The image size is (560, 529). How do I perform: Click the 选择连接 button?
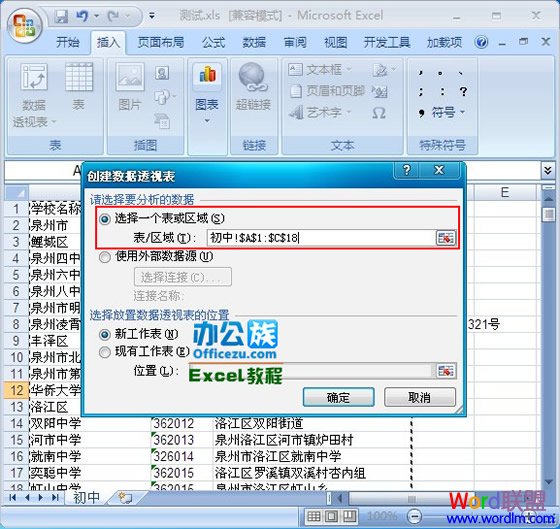[182, 277]
